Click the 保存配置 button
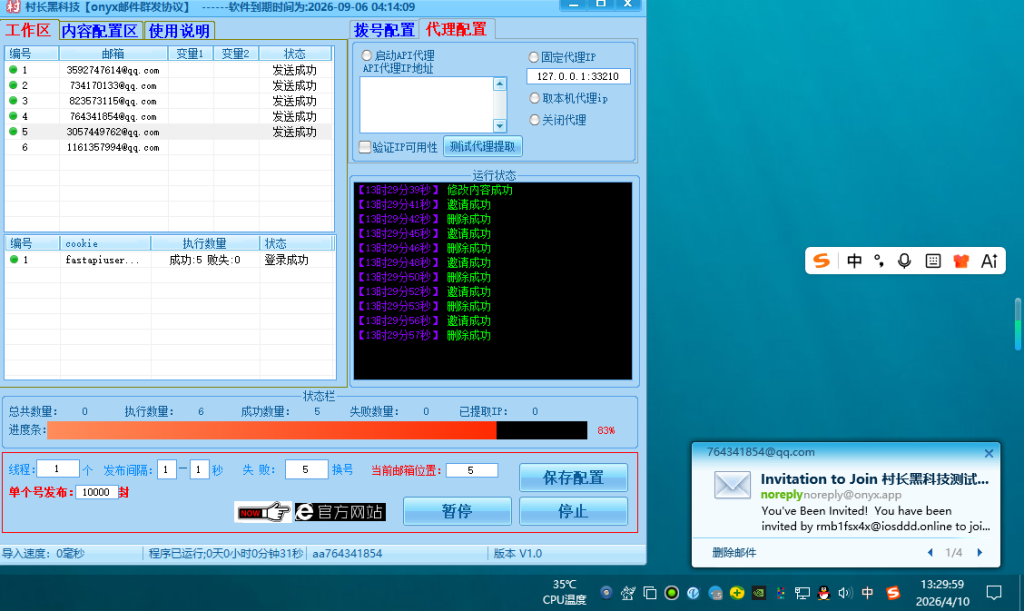Image resolution: width=1024 pixels, height=611 pixels. point(572,476)
